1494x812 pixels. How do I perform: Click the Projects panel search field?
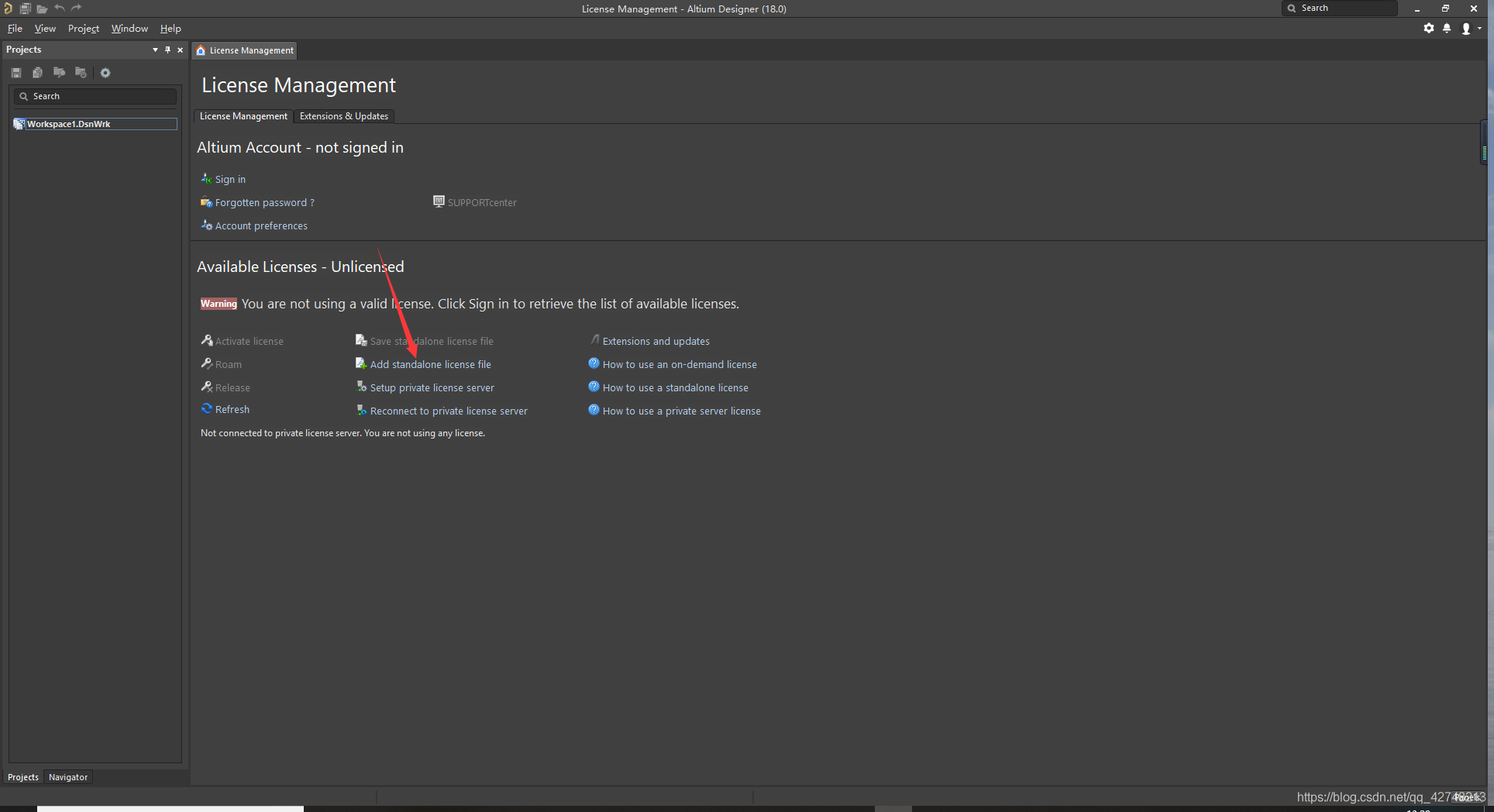(101, 97)
